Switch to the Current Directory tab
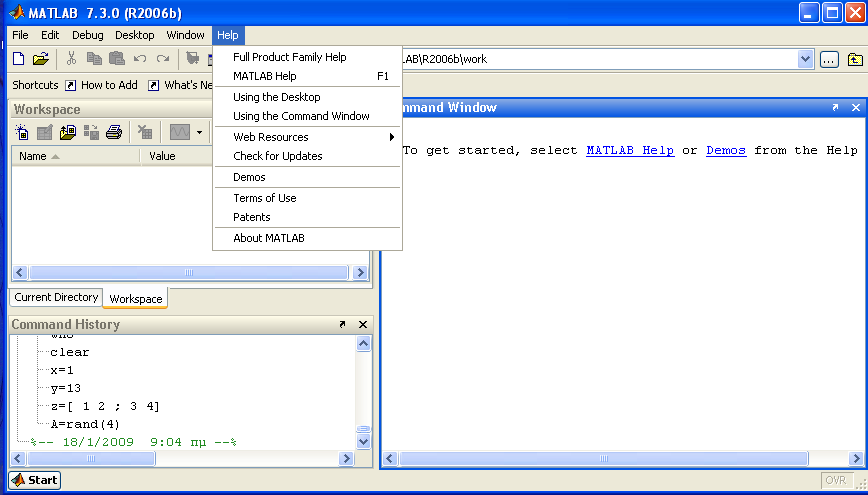This screenshot has width=868, height=495. 56,297
